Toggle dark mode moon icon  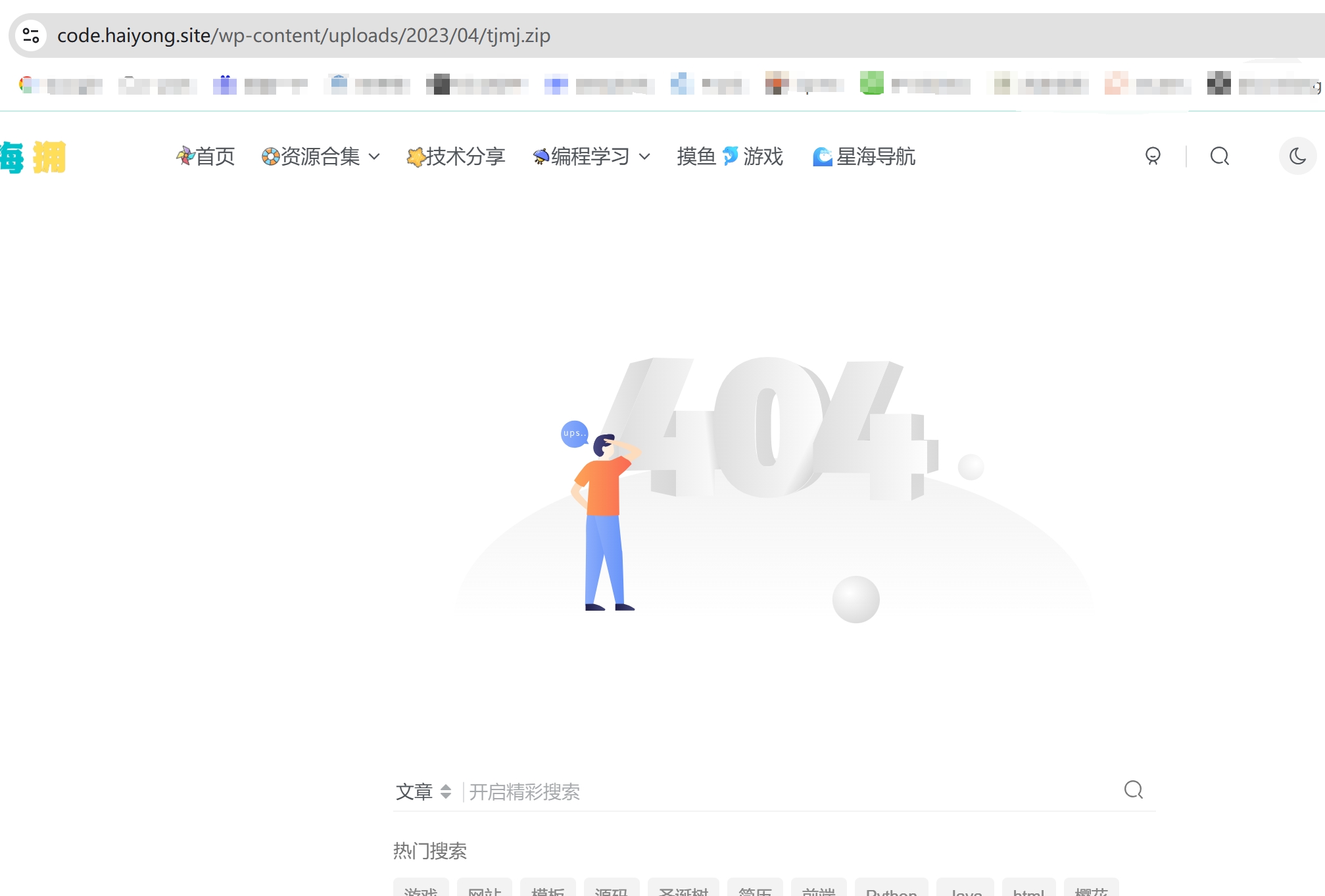(x=1297, y=156)
